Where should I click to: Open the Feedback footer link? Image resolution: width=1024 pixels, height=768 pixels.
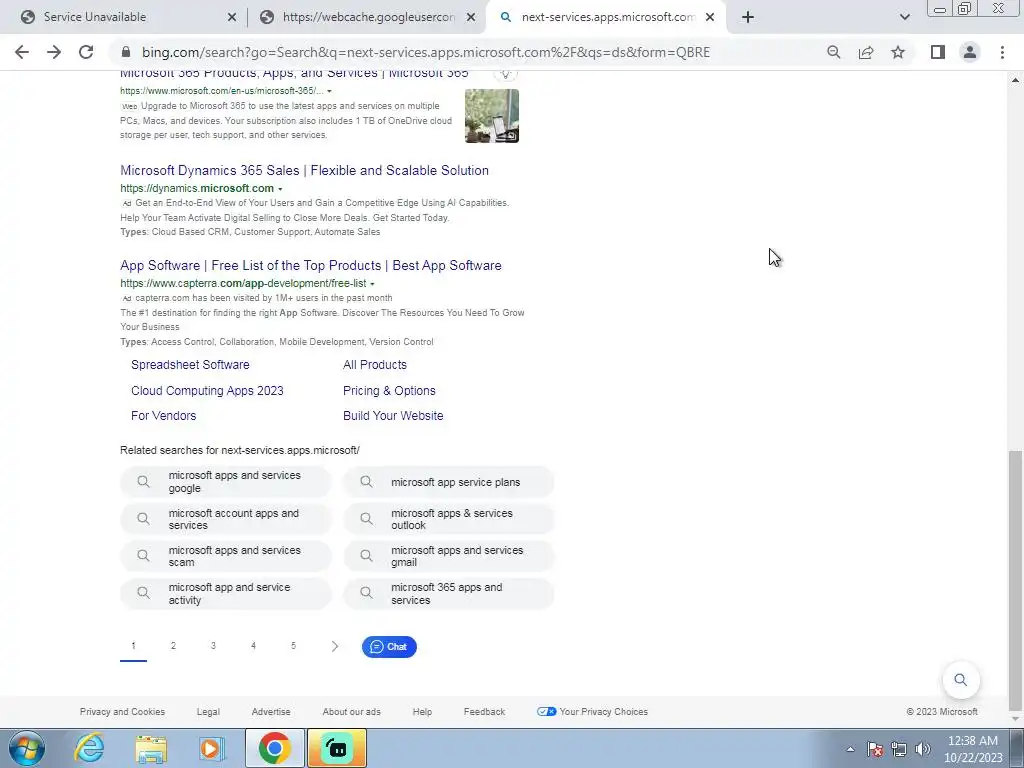coord(485,712)
